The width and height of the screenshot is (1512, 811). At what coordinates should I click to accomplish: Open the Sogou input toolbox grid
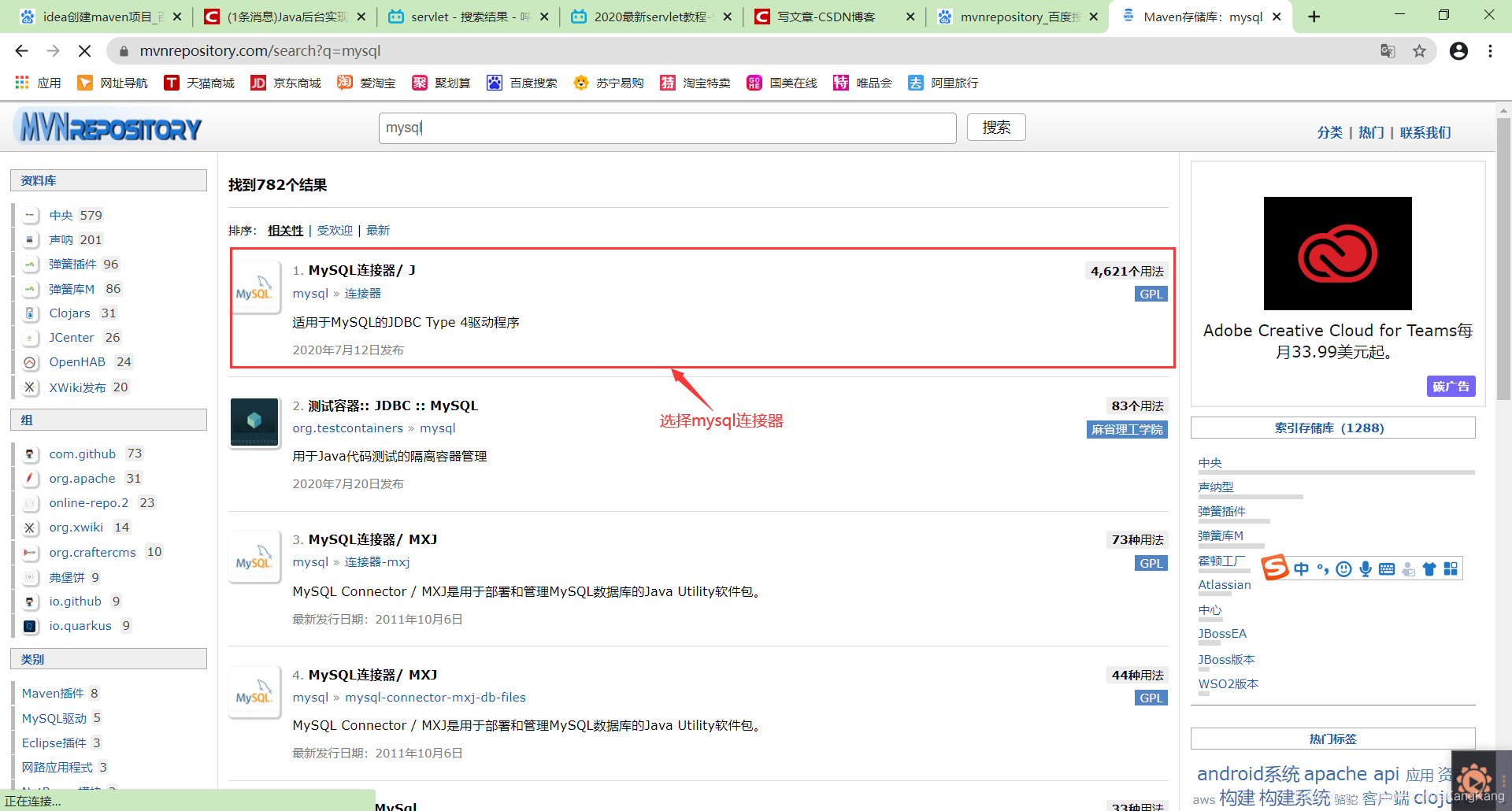point(1450,568)
